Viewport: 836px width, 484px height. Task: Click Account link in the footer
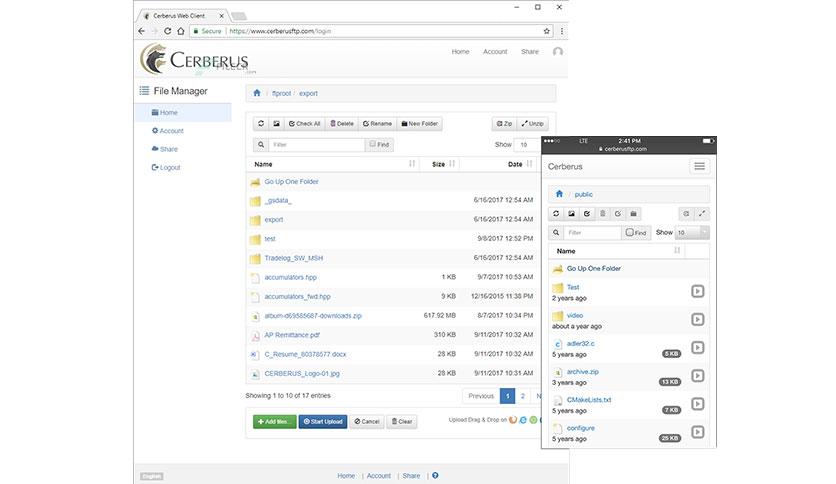pos(379,475)
